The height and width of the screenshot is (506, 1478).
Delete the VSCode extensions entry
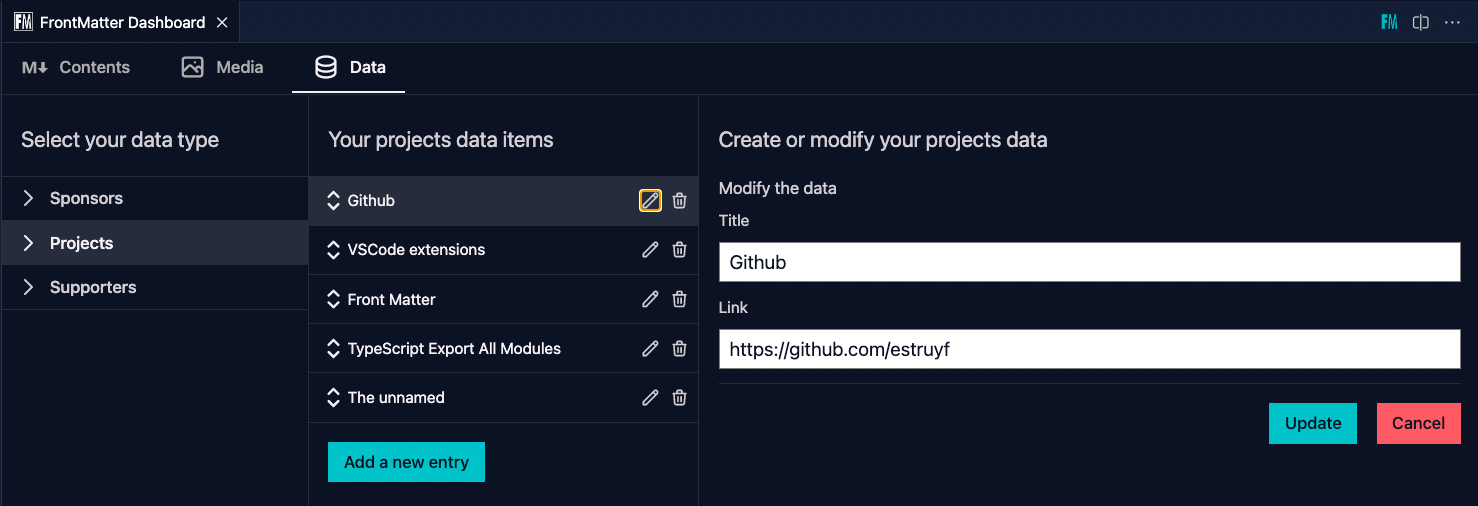pyautogui.click(x=679, y=250)
